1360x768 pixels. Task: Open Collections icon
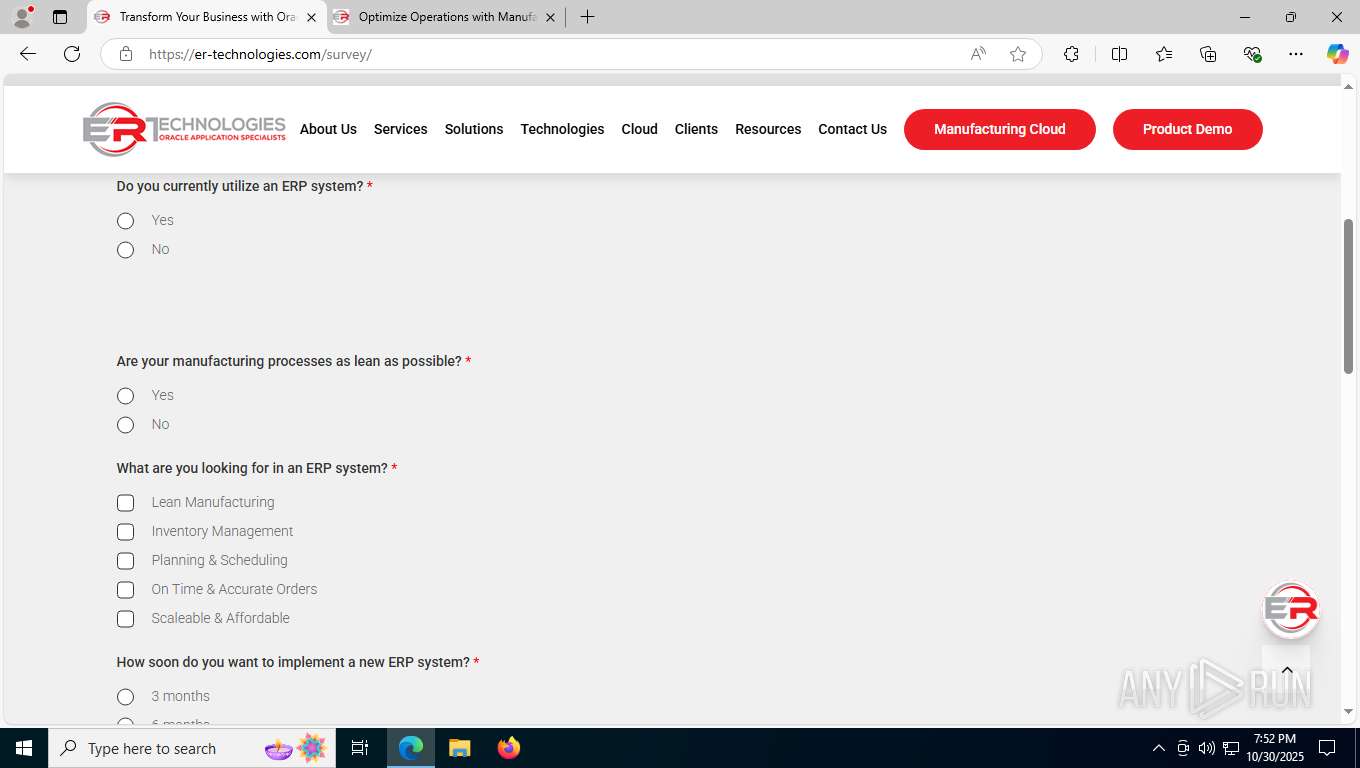coord(1208,54)
